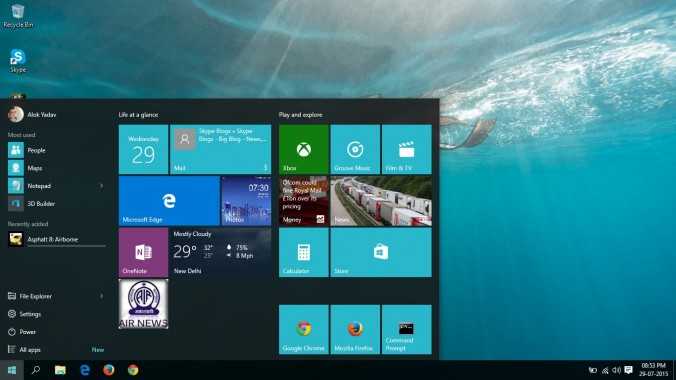Viewport: 676px width, 380px height.
Task: Expand the File Explorer jump list arrow
Action: click(x=101, y=296)
